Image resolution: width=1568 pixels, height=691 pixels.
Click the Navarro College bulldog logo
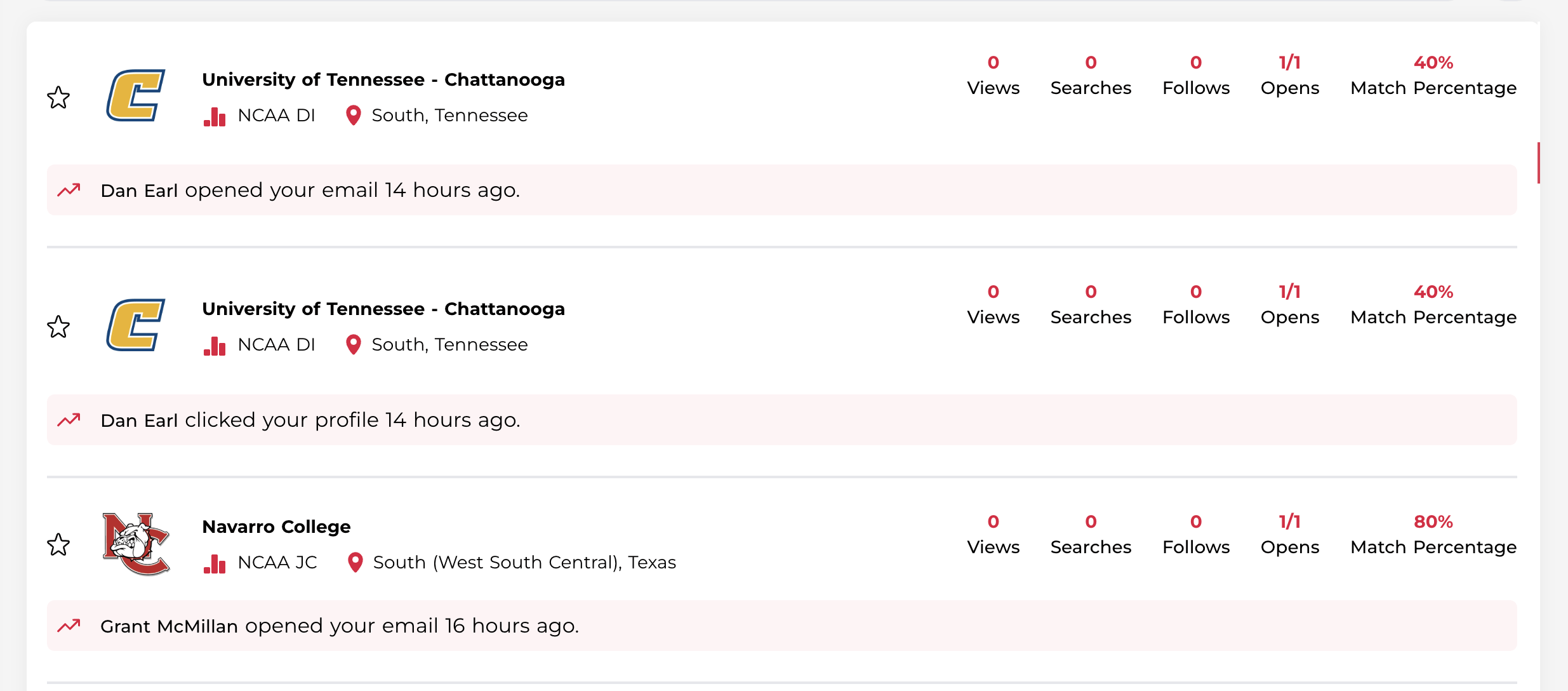[136, 544]
